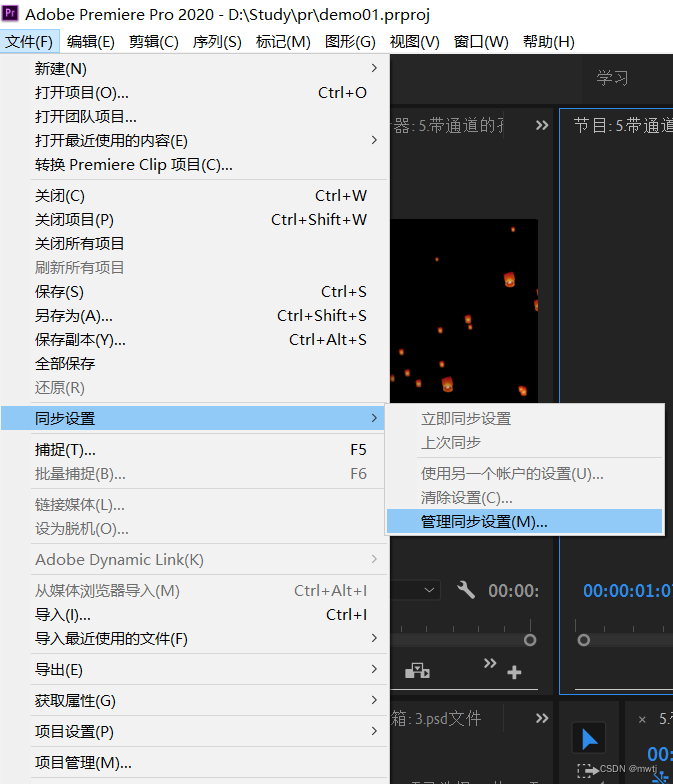Choose 项目管理(M)... menu entry
This screenshot has width=673, height=784.
coord(195,762)
